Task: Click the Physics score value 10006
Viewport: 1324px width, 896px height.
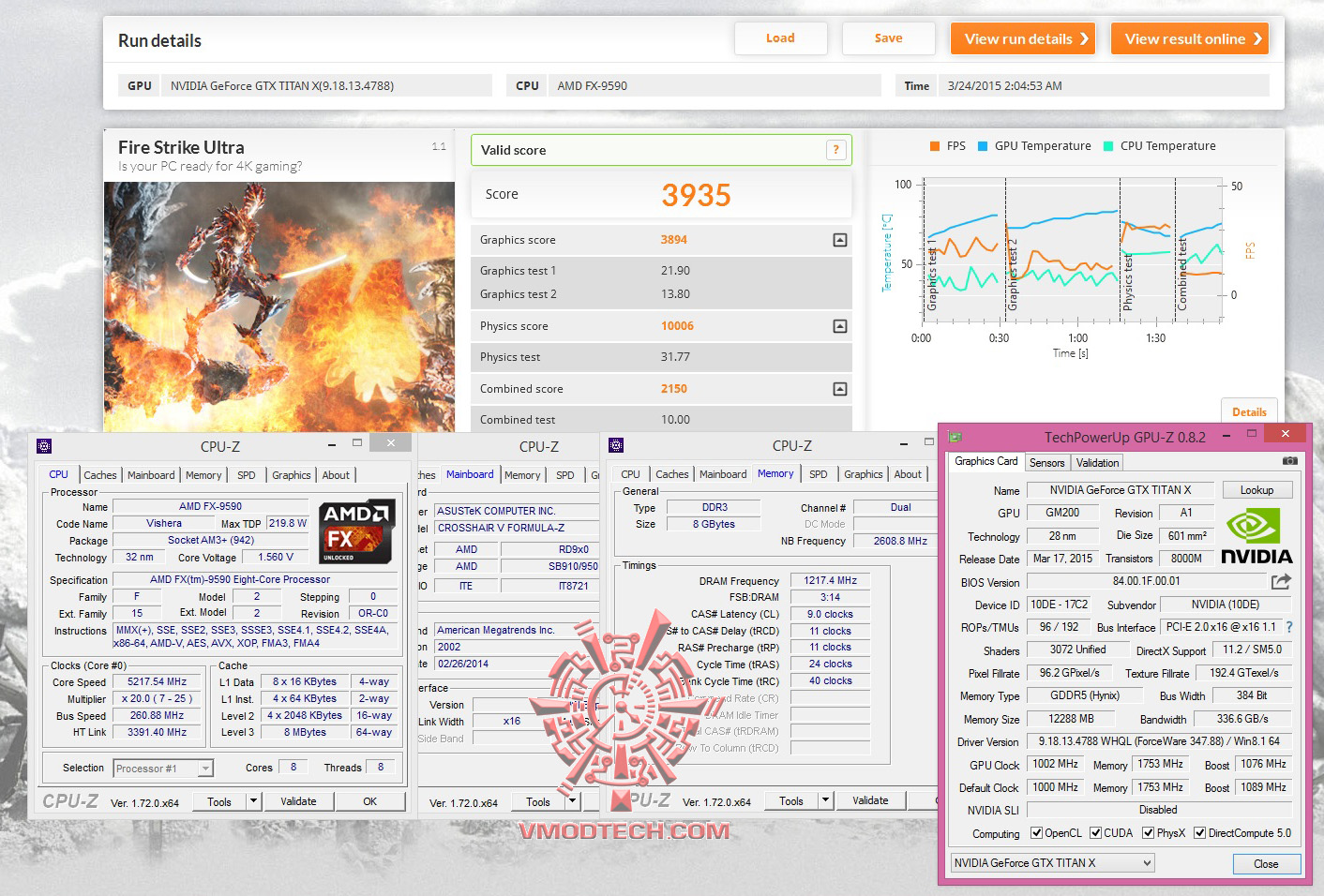Action: click(x=677, y=326)
